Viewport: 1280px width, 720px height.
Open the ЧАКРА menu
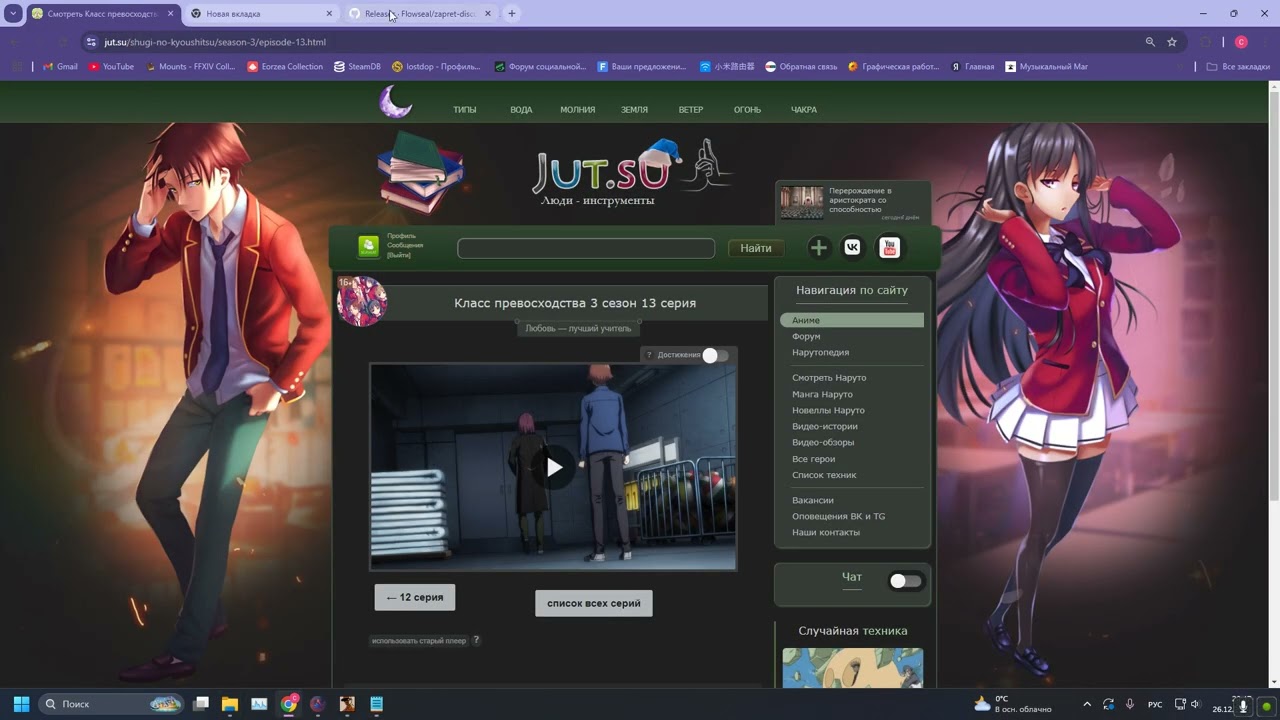click(x=804, y=110)
